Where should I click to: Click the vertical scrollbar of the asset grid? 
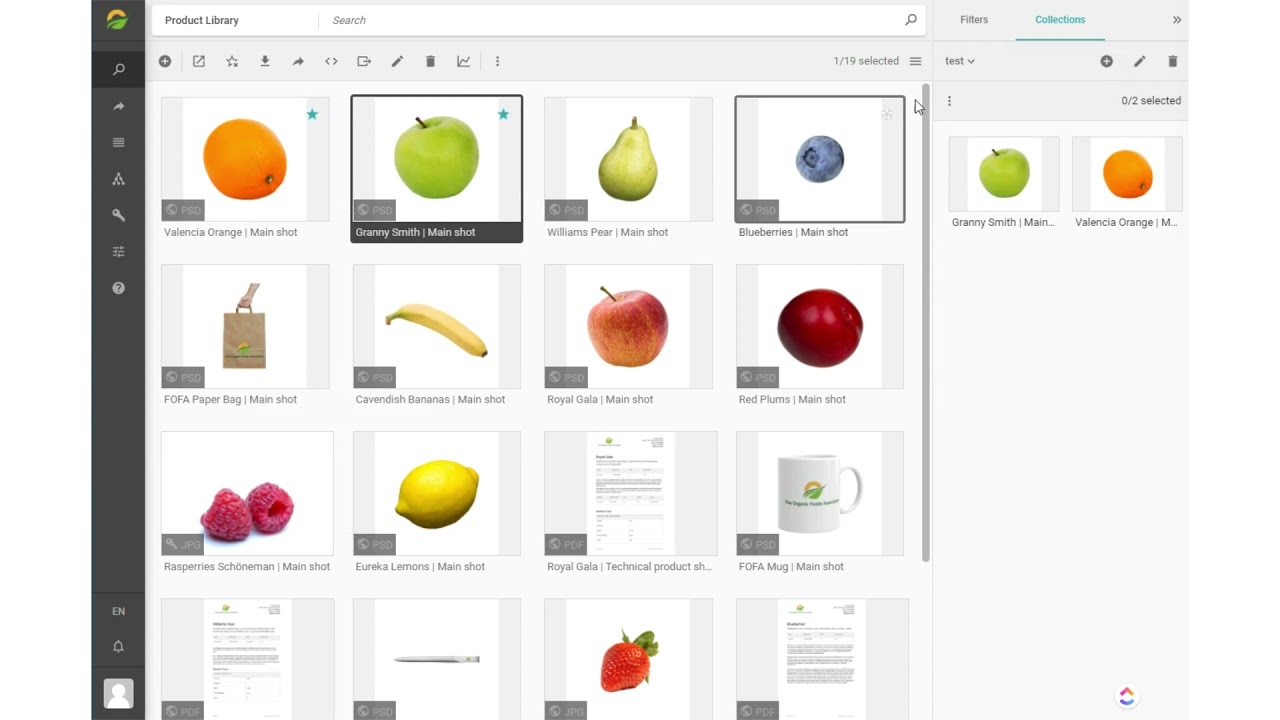926,322
